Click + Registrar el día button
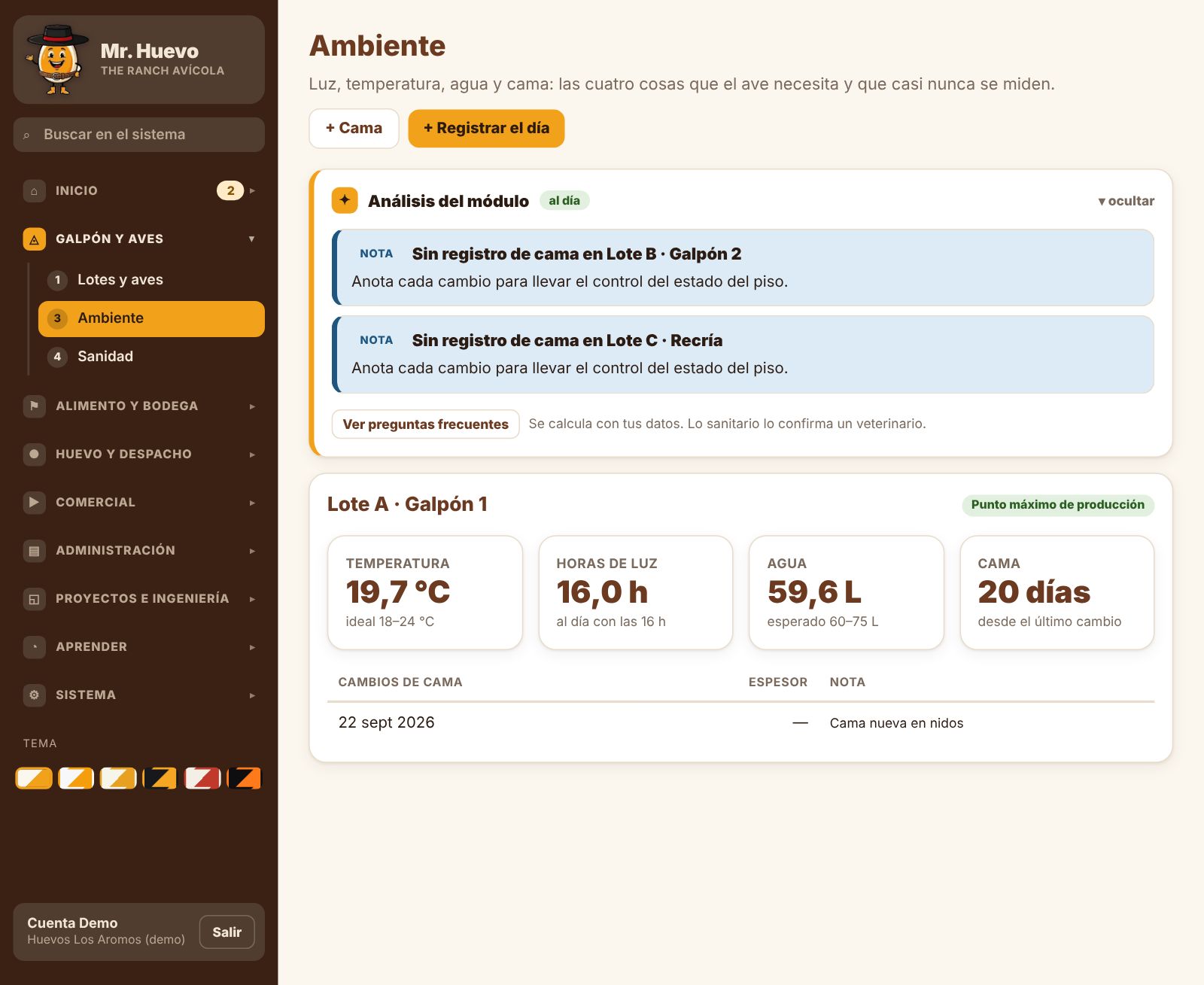 click(x=486, y=129)
